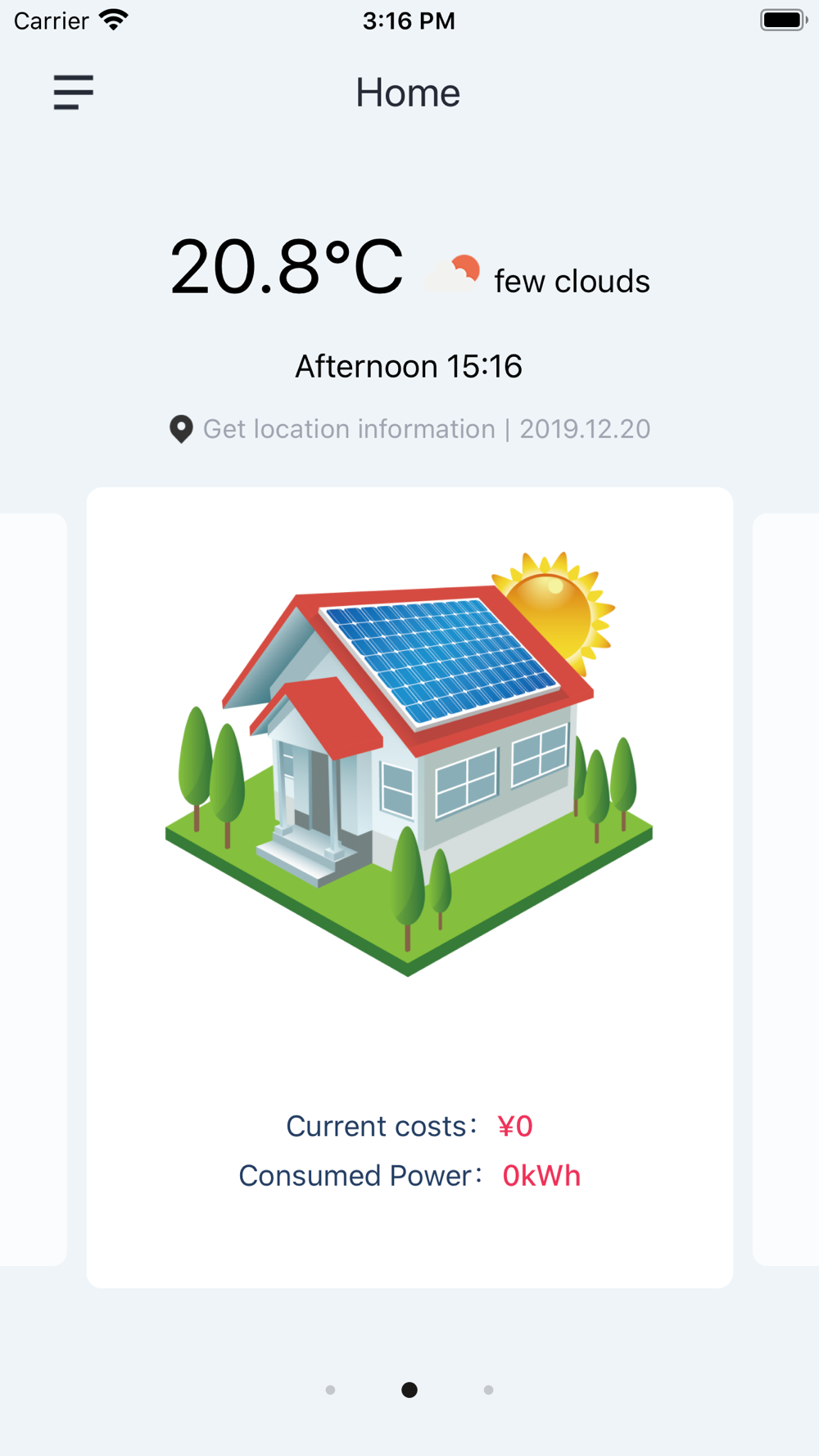This screenshot has width=819, height=1456.
Task: Select the first page indicator dot
Action: pyautogui.click(x=330, y=1390)
